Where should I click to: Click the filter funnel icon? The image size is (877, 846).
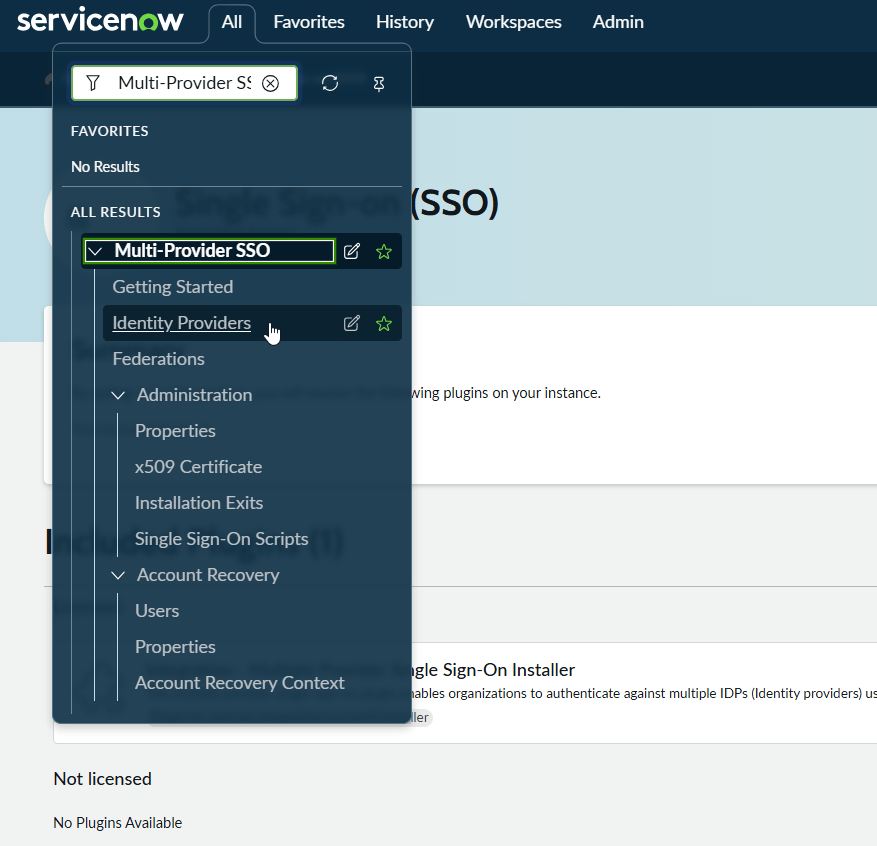[93, 83]
